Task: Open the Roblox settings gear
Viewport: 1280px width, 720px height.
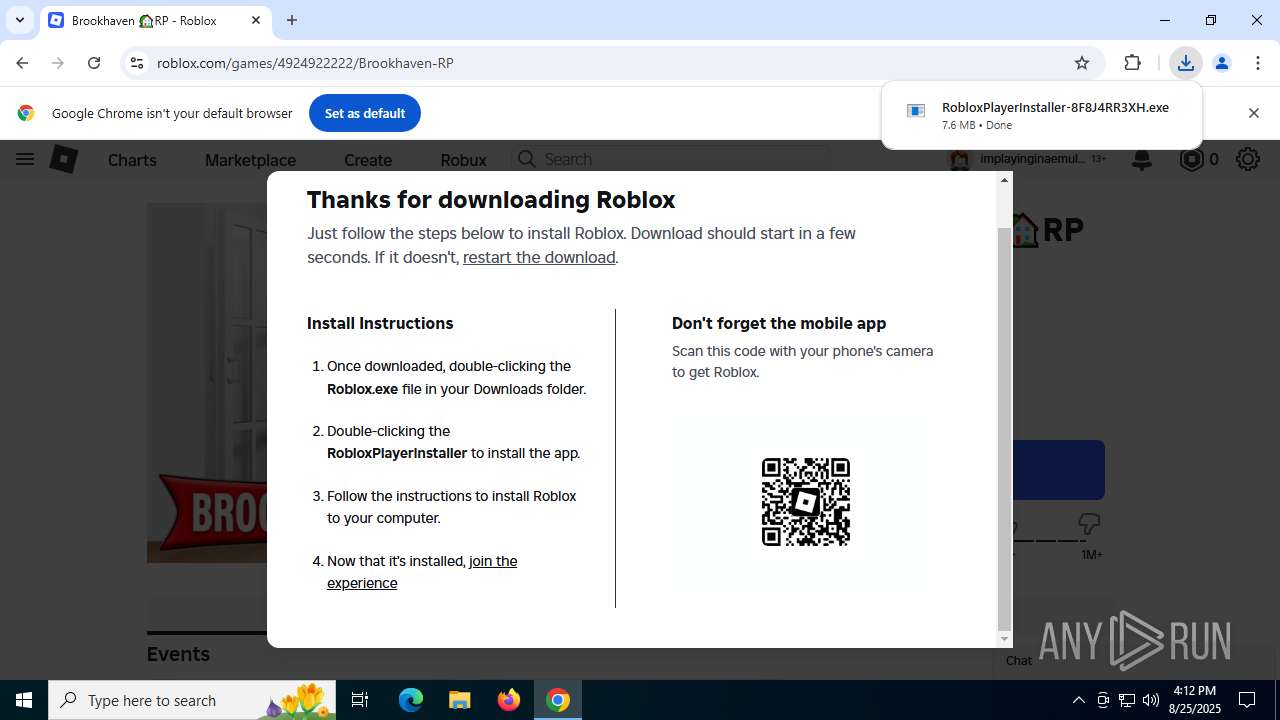Action: pyautogui.click(x=1247, y=159)
